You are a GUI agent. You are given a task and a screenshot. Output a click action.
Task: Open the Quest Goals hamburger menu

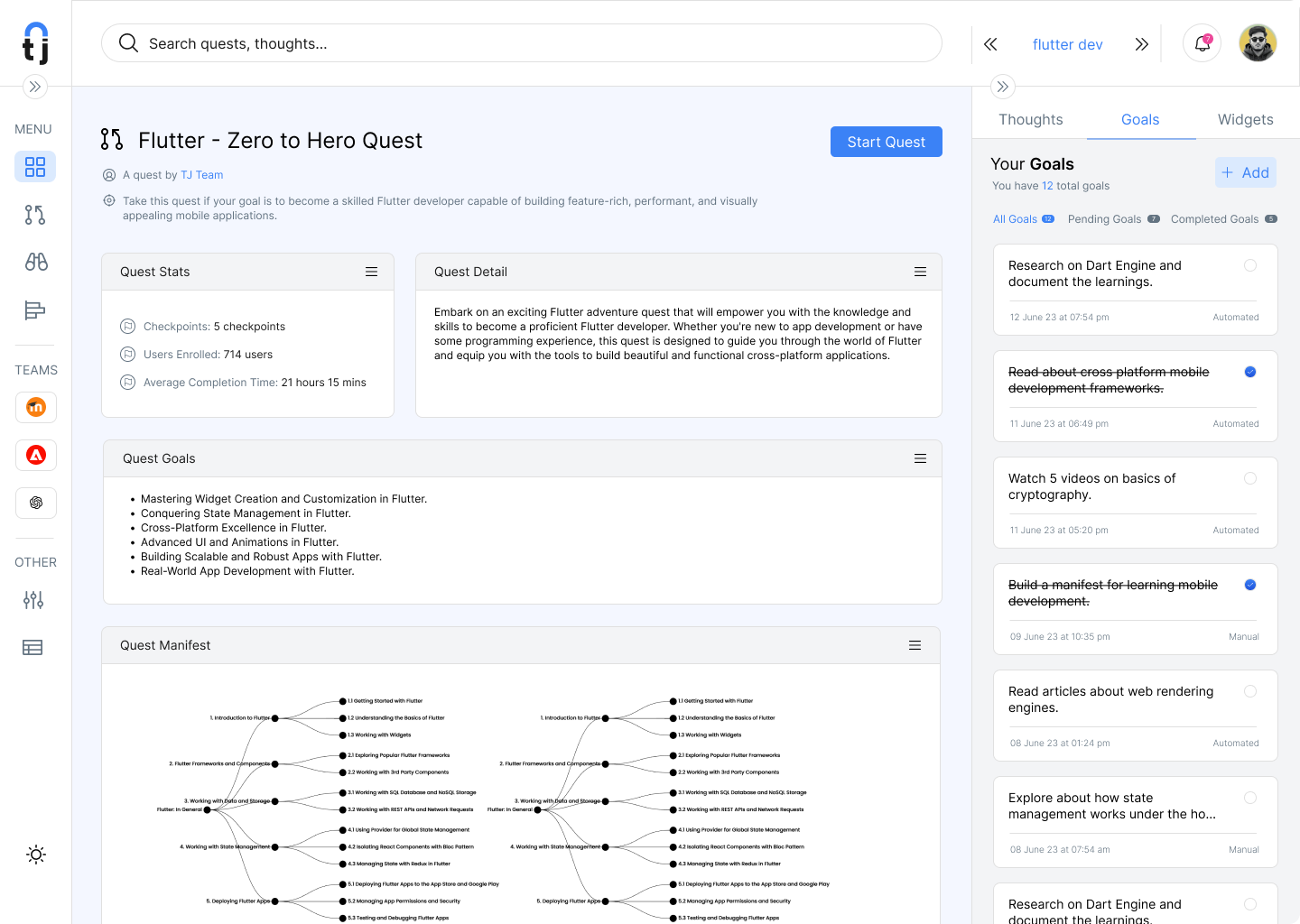[x=920, y=458]
